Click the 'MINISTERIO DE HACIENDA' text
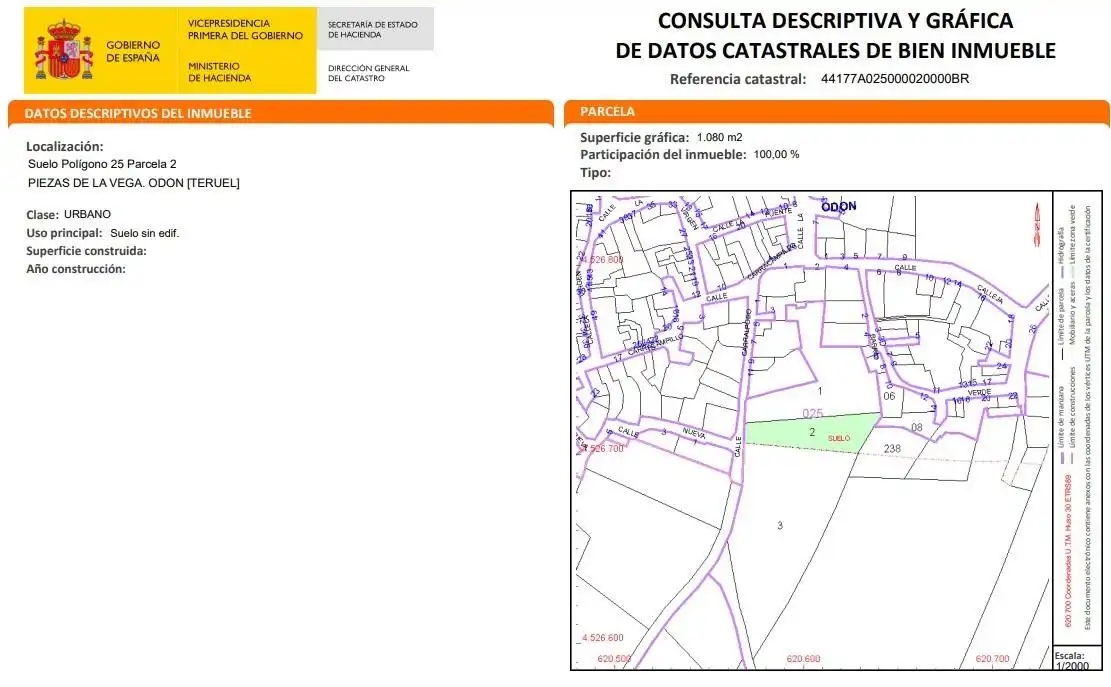 click(220, 72)
